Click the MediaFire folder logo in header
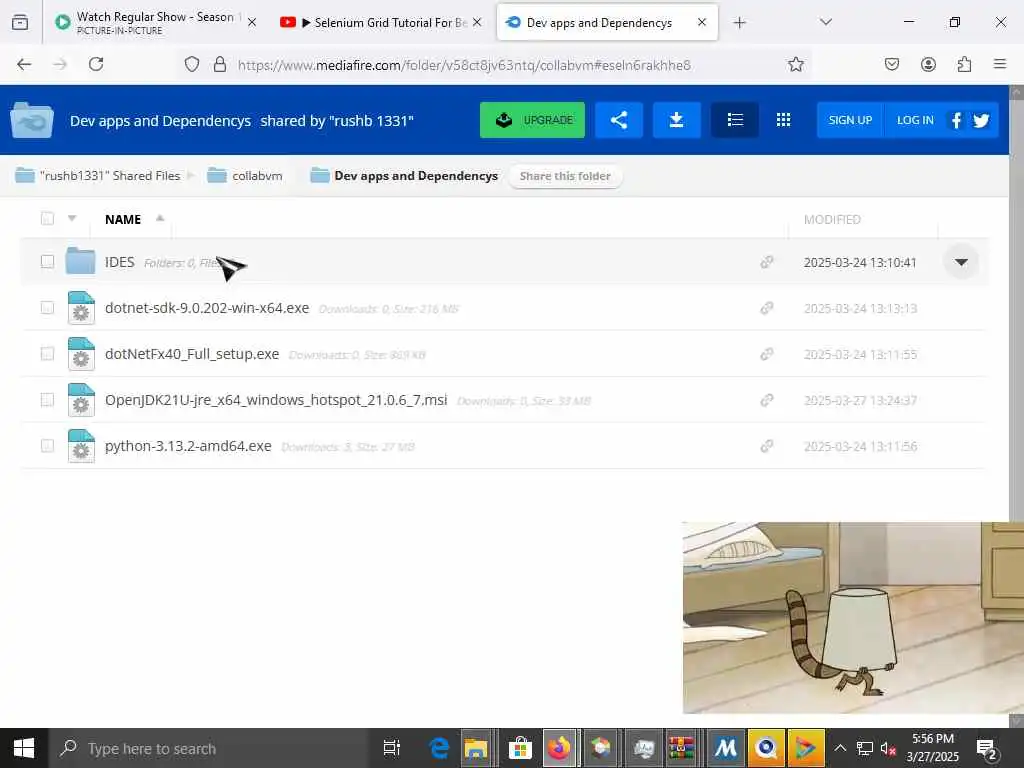Image resolution: width=1024 pixels, height=768 pixels. [31, 120]
